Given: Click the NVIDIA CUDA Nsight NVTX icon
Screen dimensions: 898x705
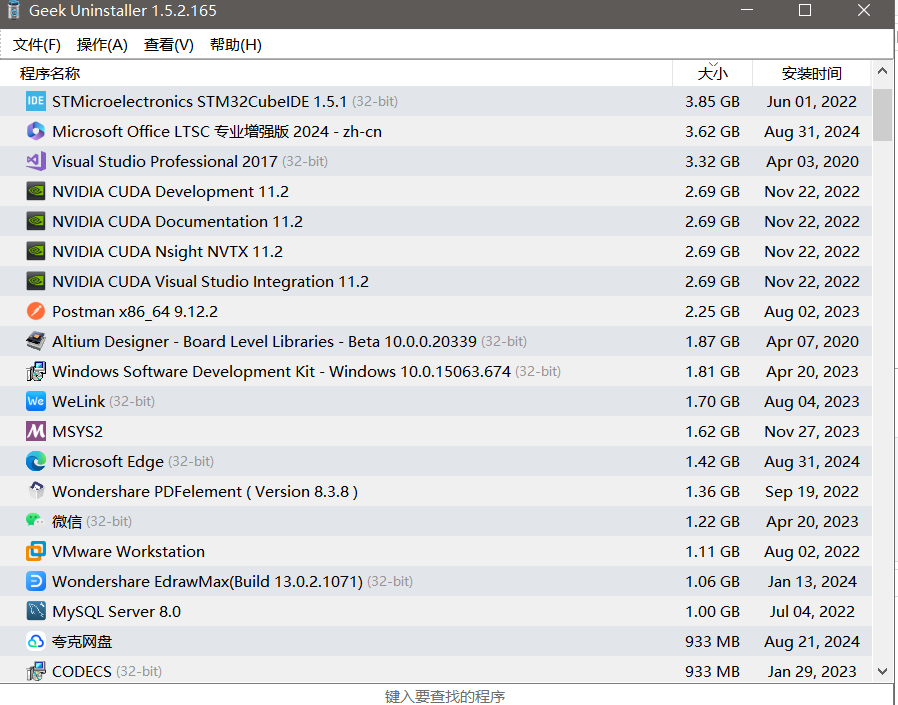Looking at the screenshot, I should [x=36, y=251].
